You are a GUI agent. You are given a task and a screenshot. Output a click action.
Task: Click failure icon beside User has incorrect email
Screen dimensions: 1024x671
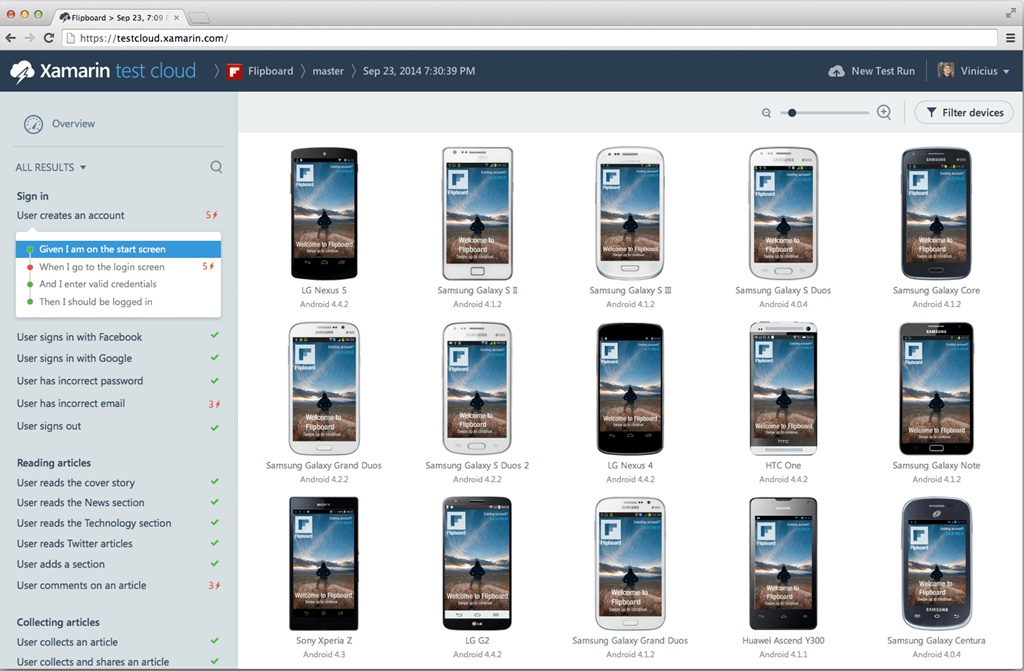pyautogui.click(x=214, y=404)
